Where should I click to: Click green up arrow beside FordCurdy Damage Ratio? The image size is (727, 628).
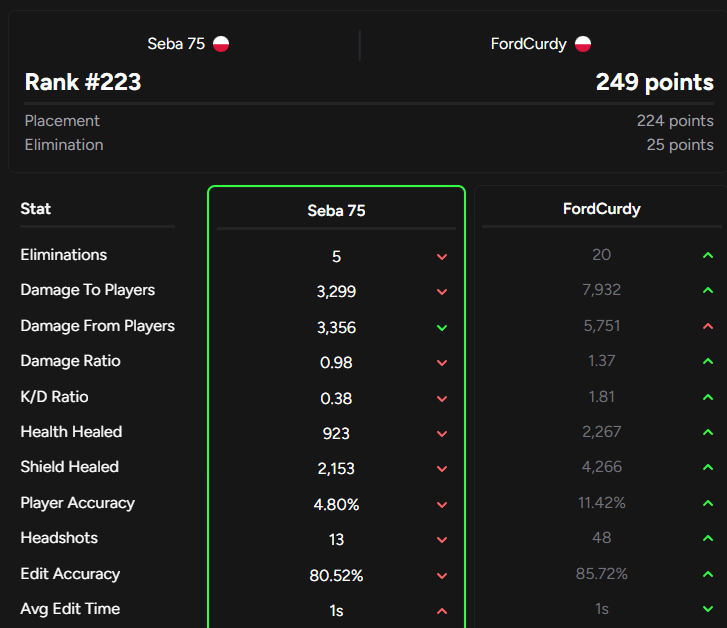(708, 361)
